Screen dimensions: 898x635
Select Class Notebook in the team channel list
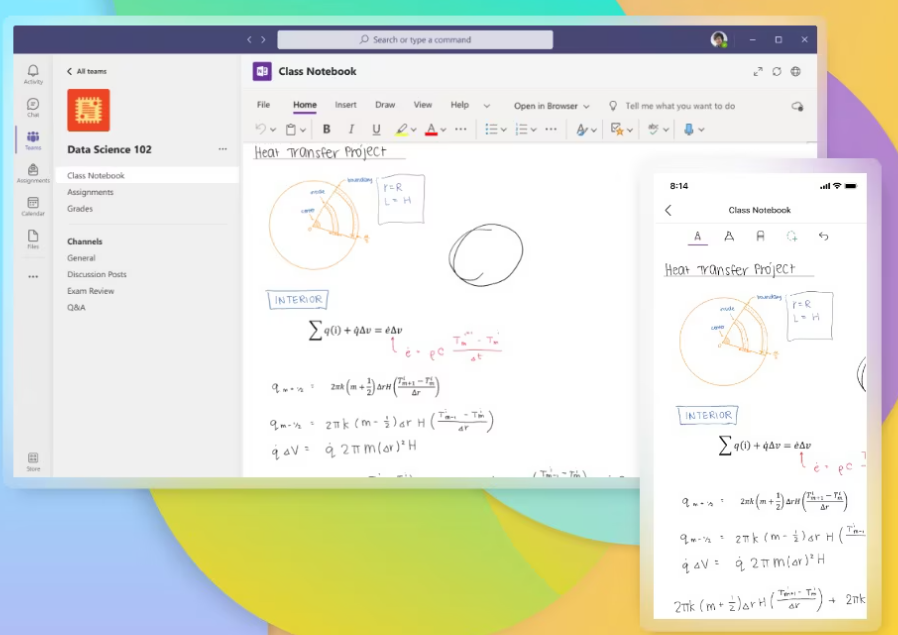click(x=147, y=175)
